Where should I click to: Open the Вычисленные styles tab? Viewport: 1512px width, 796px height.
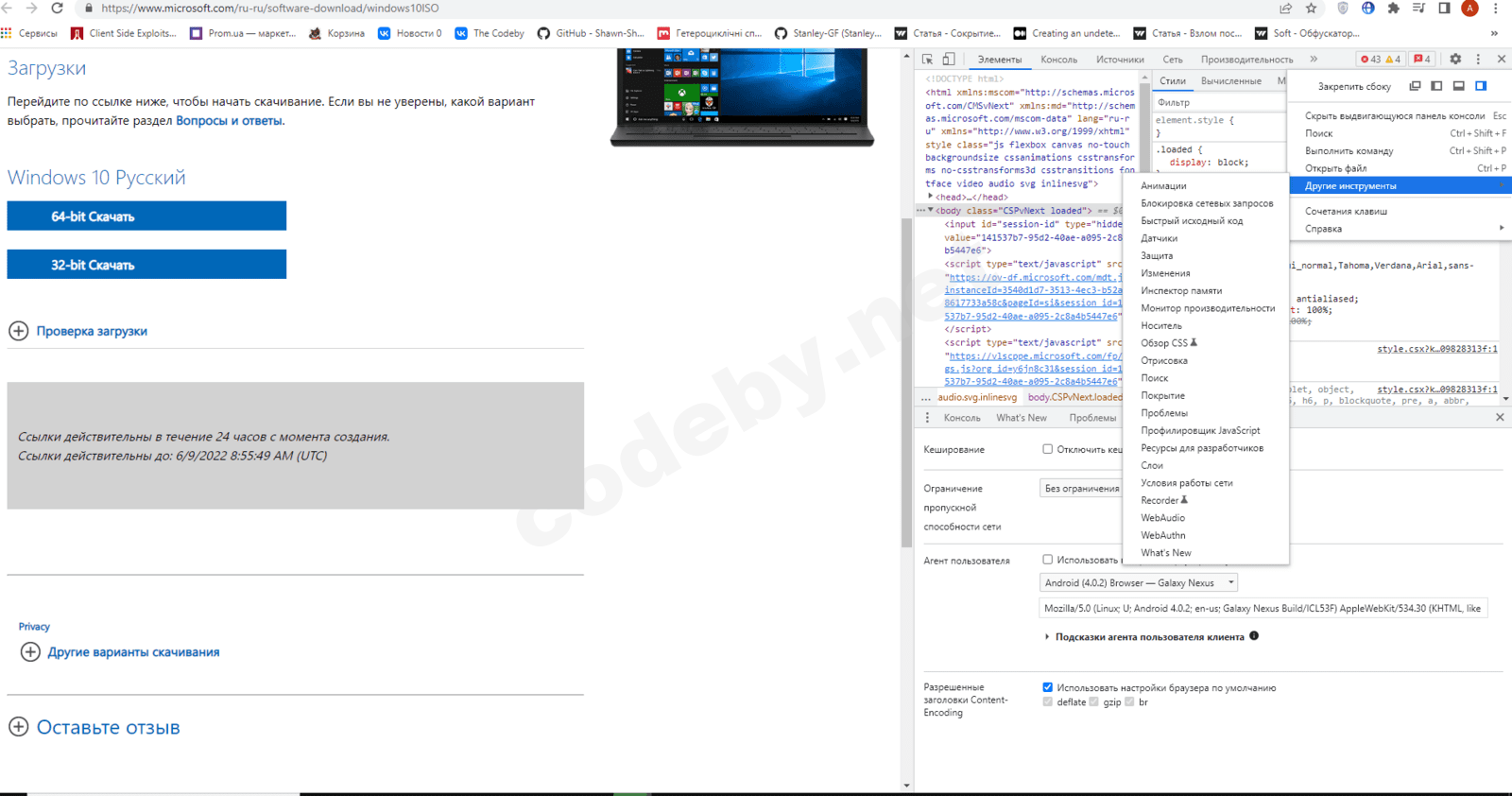1231,81
